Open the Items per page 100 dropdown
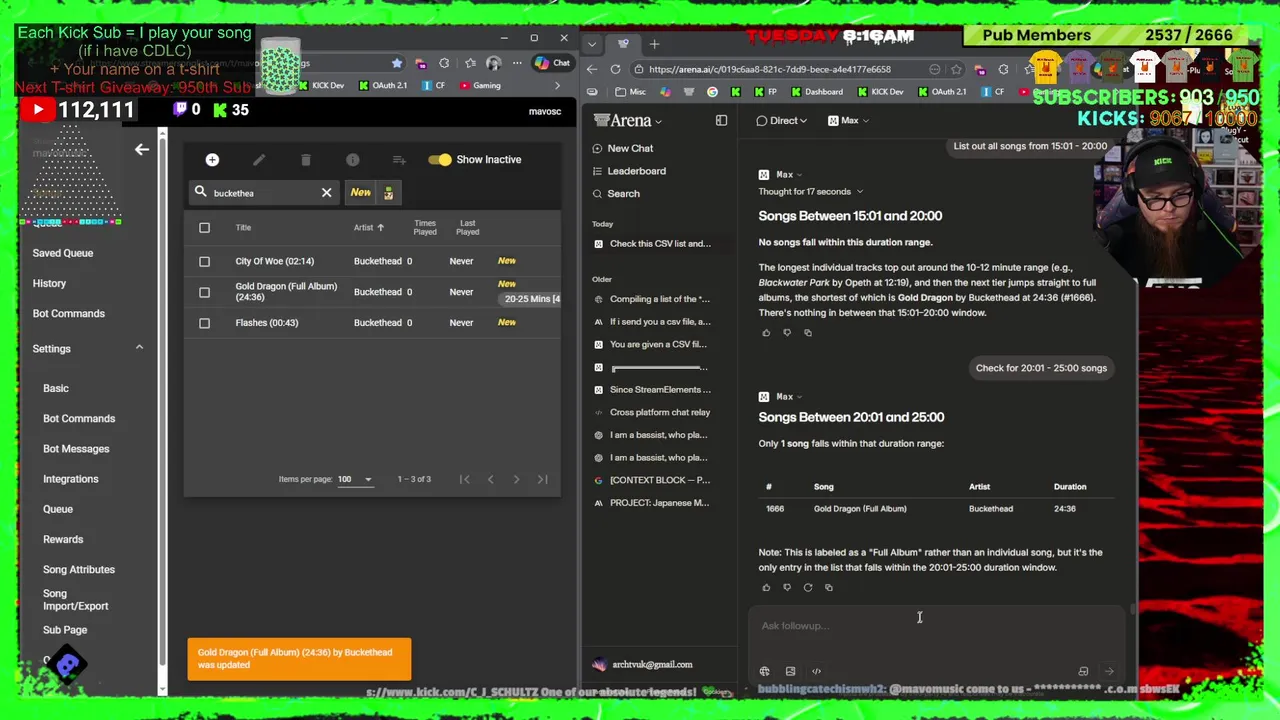Image resolution: width=1280 pixels, height=720 pixels. pos(354,479)
